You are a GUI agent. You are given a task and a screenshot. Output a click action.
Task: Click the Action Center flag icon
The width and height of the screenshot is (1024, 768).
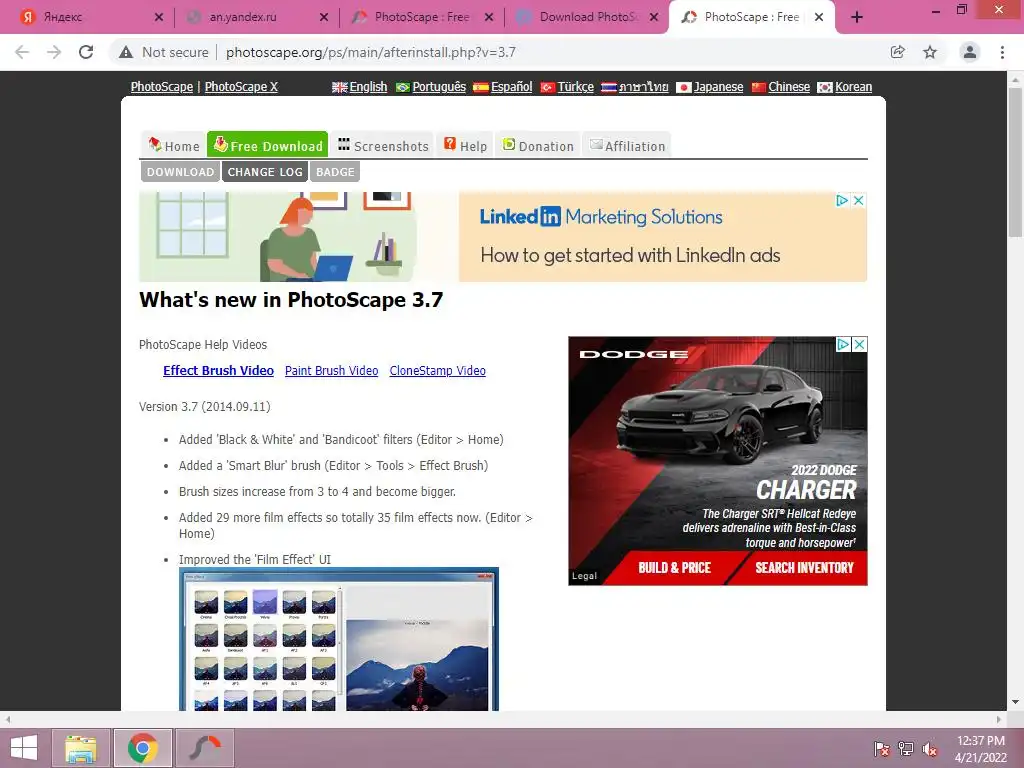pyautogui.click(x=882, y=749)
